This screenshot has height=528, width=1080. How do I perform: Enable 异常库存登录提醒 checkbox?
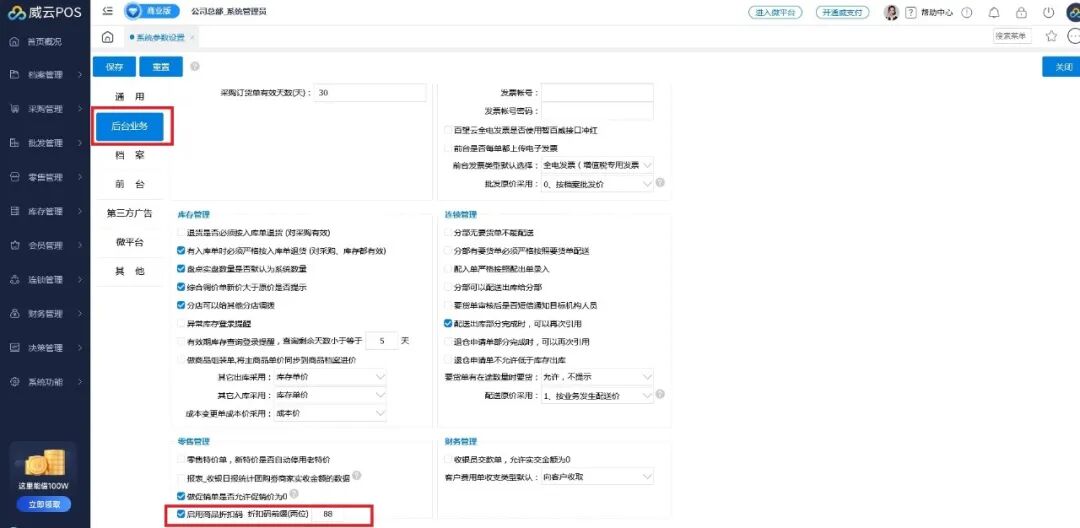tap(181, 323)
